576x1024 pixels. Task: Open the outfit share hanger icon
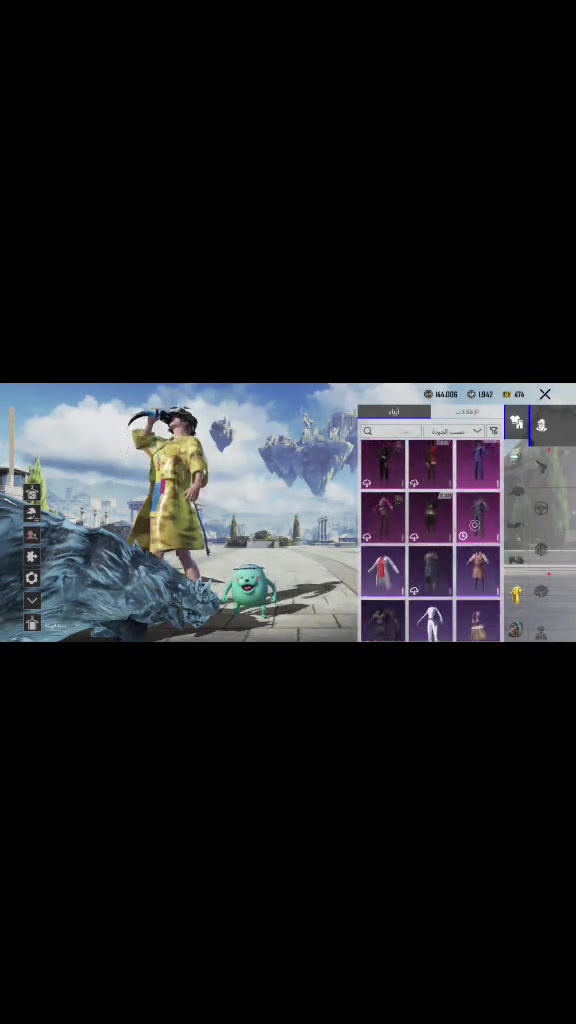click(x=32, y=493)
